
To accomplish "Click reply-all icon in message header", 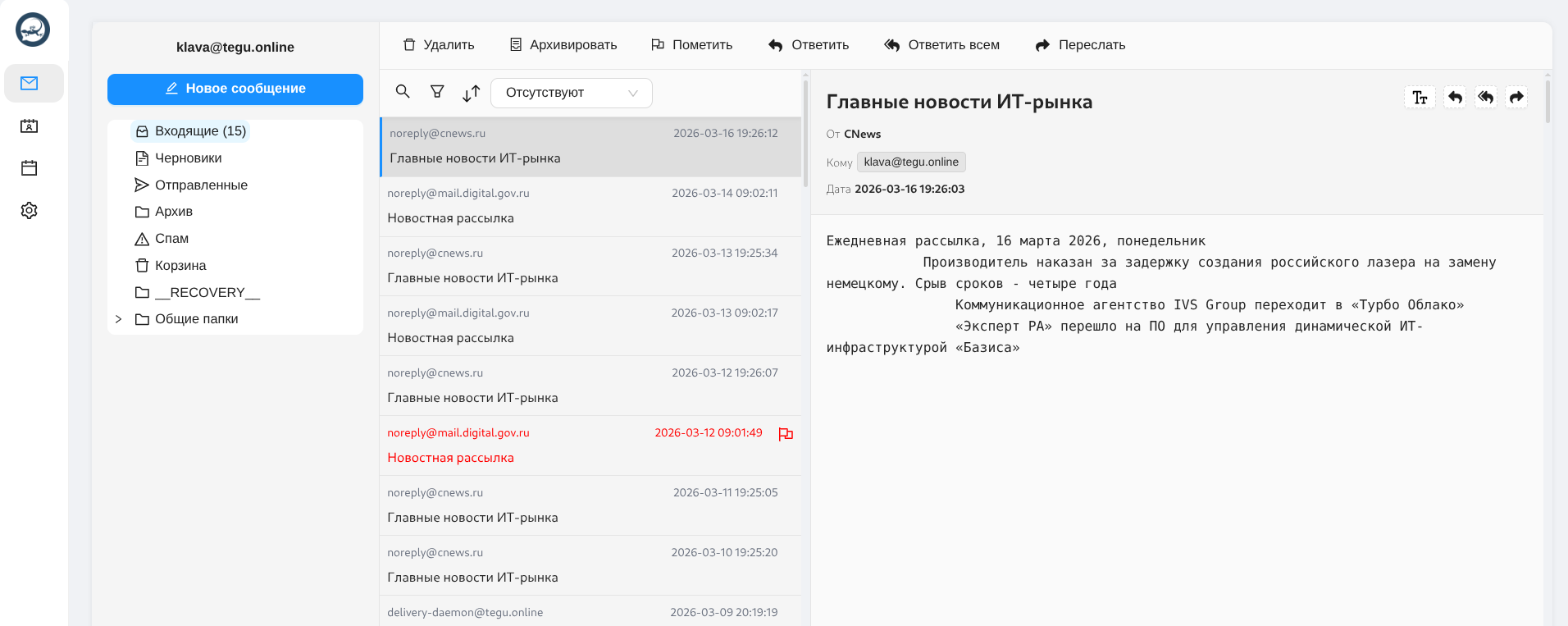I will 1485,98.
